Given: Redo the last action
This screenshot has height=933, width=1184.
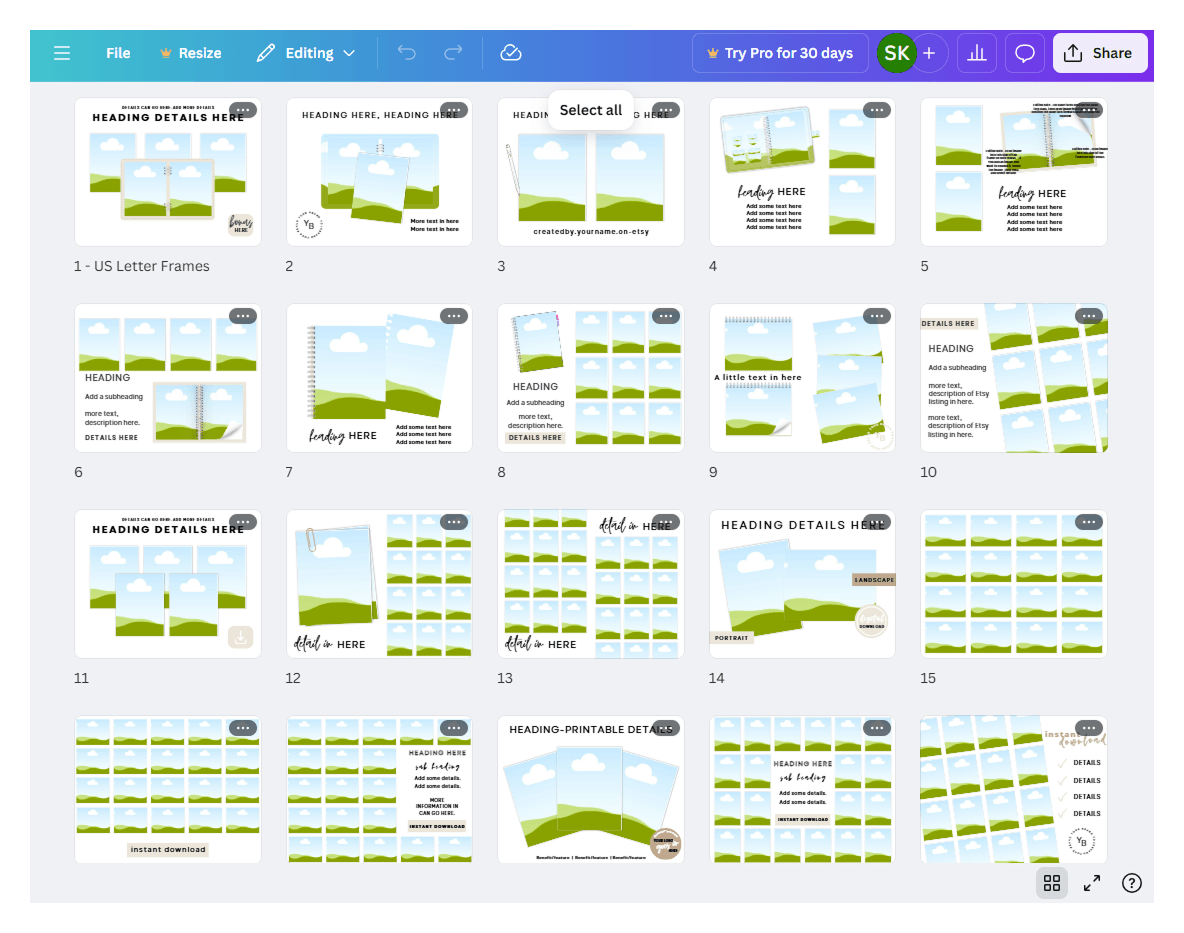Looking at the screenshot, I should (x=453, y=53).
